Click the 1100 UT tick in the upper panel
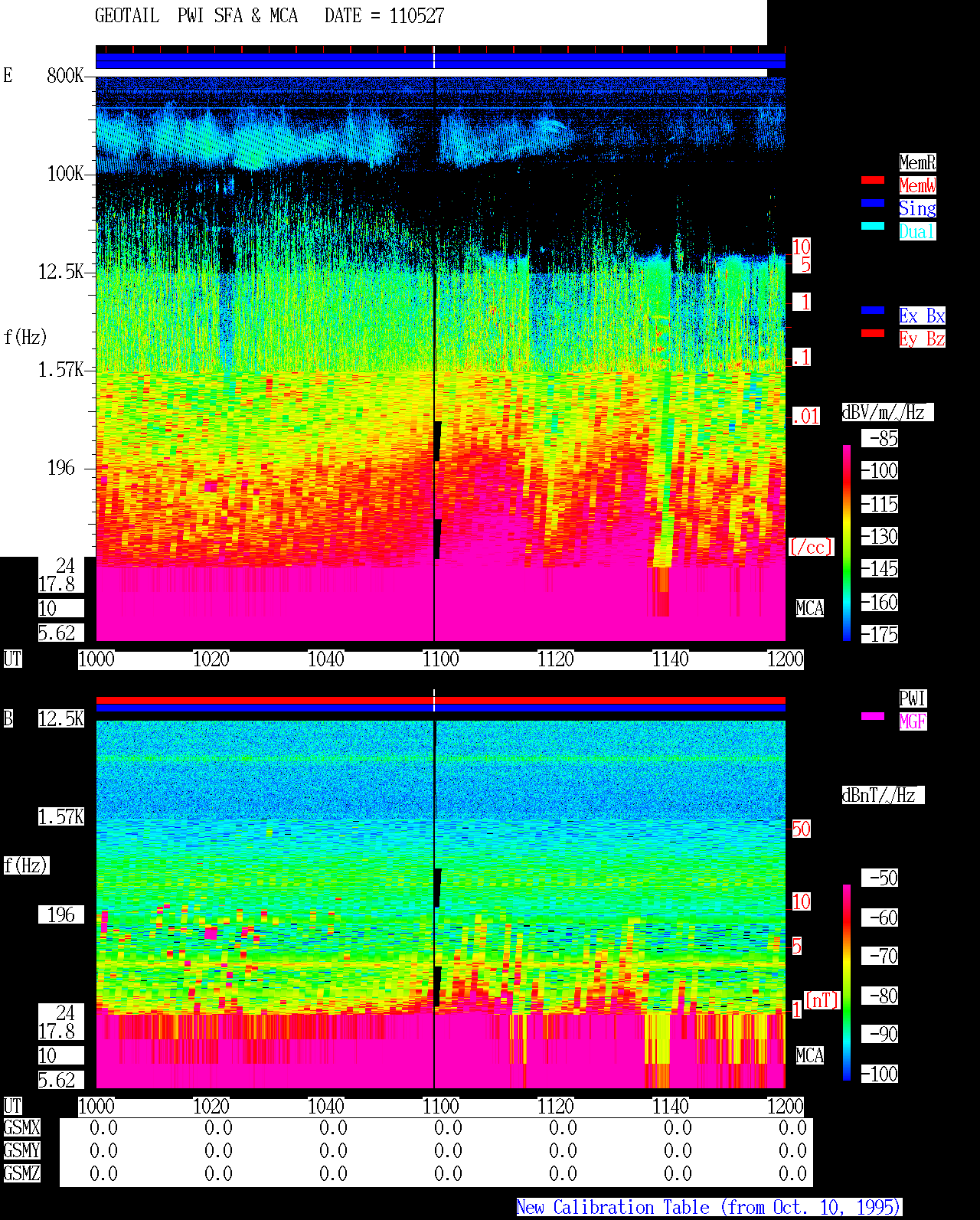 point(441,659)
